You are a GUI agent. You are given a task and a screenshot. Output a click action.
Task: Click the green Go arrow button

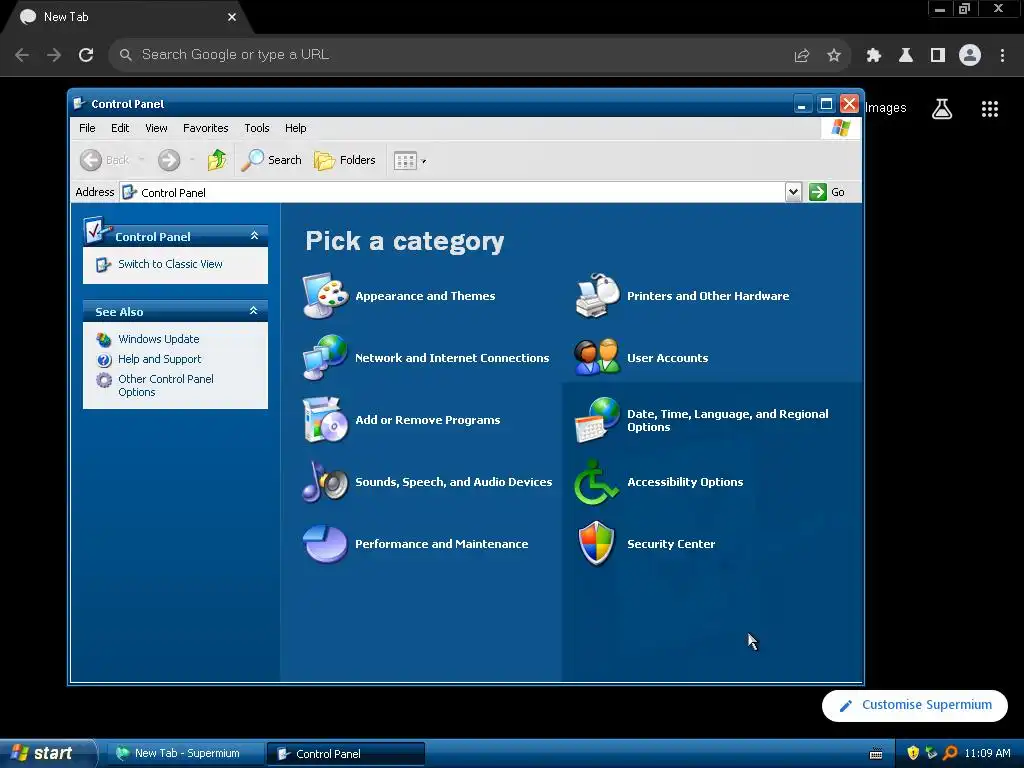[818, 192]
